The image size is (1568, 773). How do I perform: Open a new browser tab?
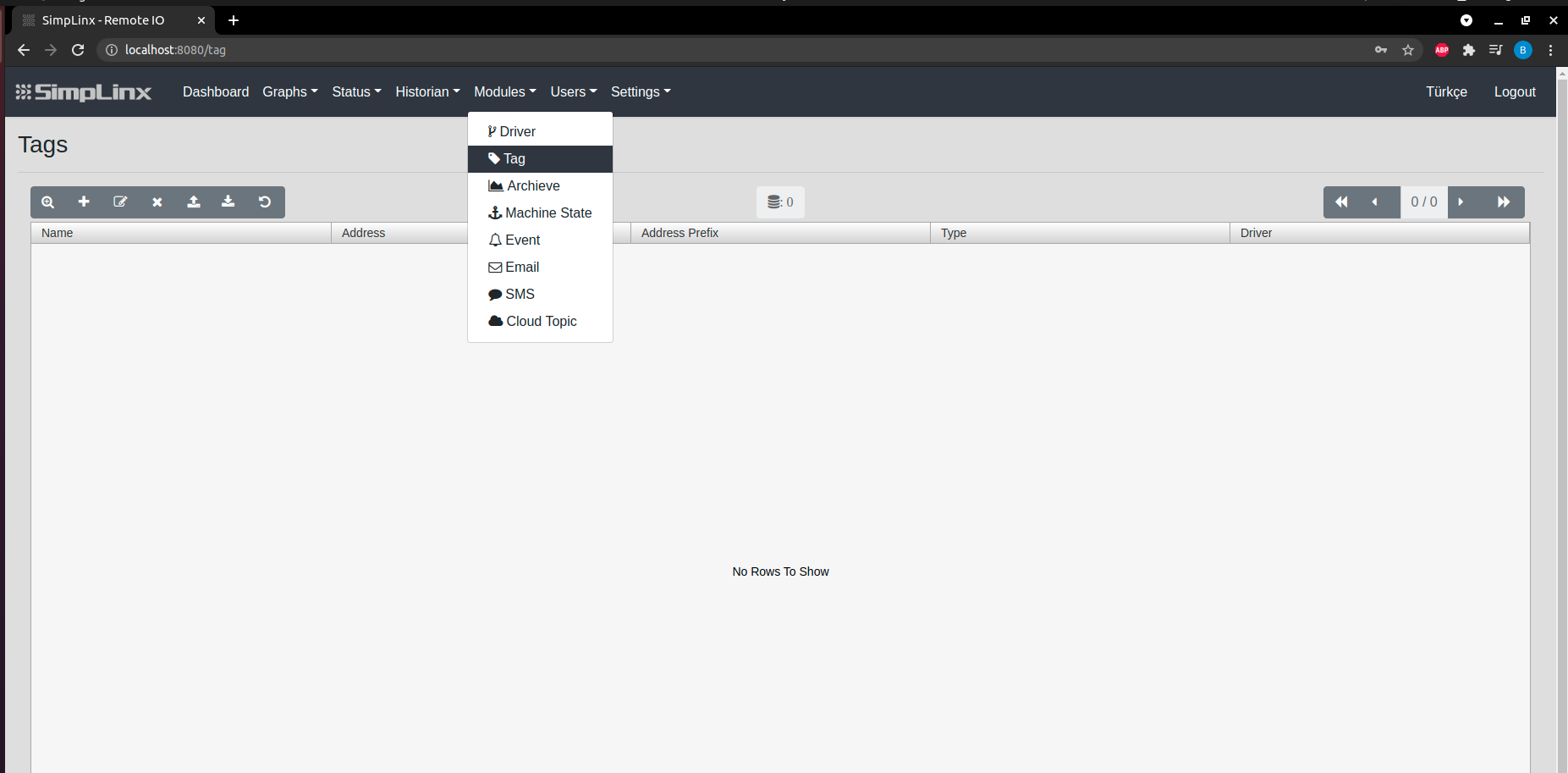tap(234, 20)
